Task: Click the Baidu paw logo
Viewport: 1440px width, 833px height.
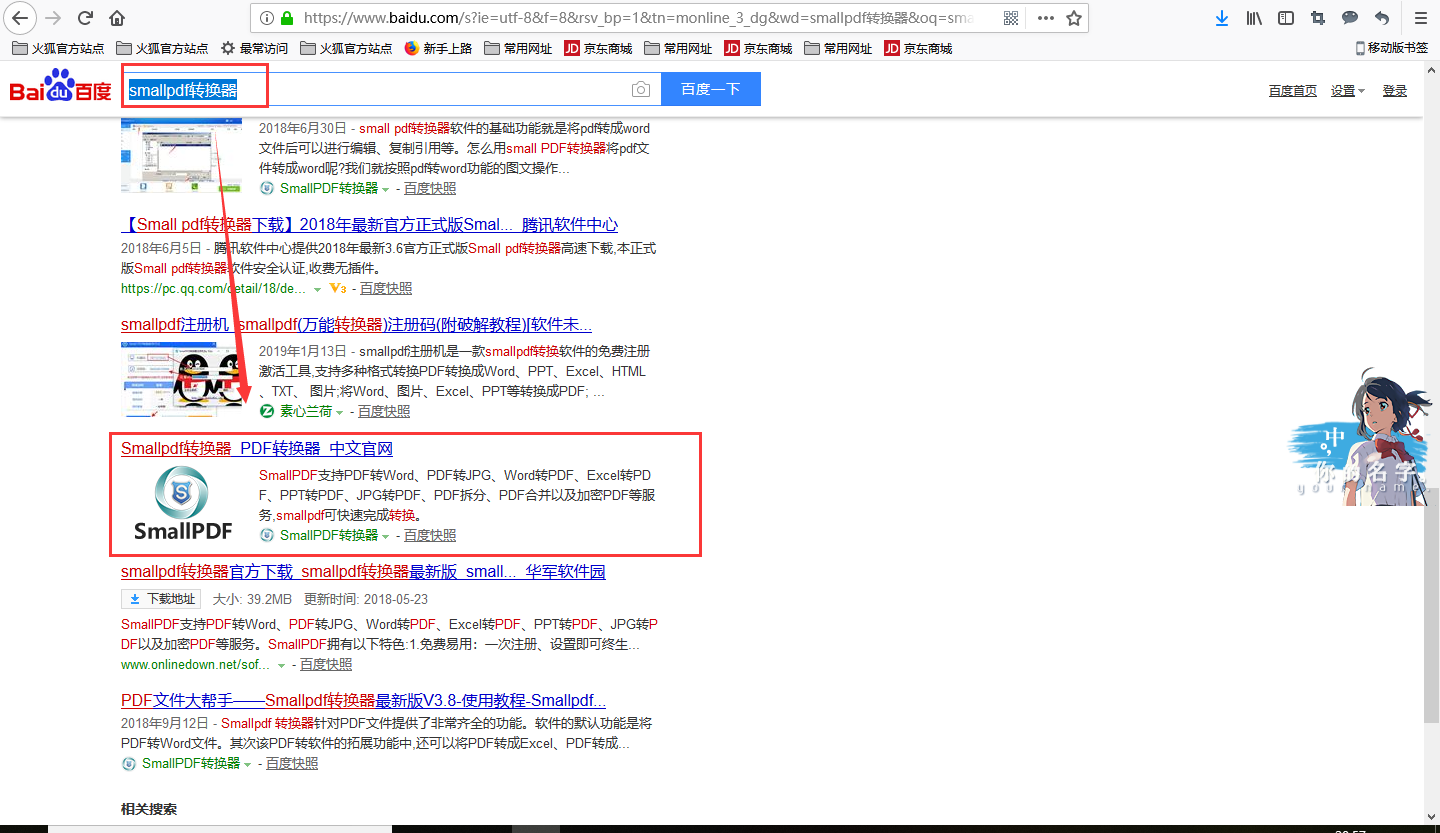Action: coord(60,86)
